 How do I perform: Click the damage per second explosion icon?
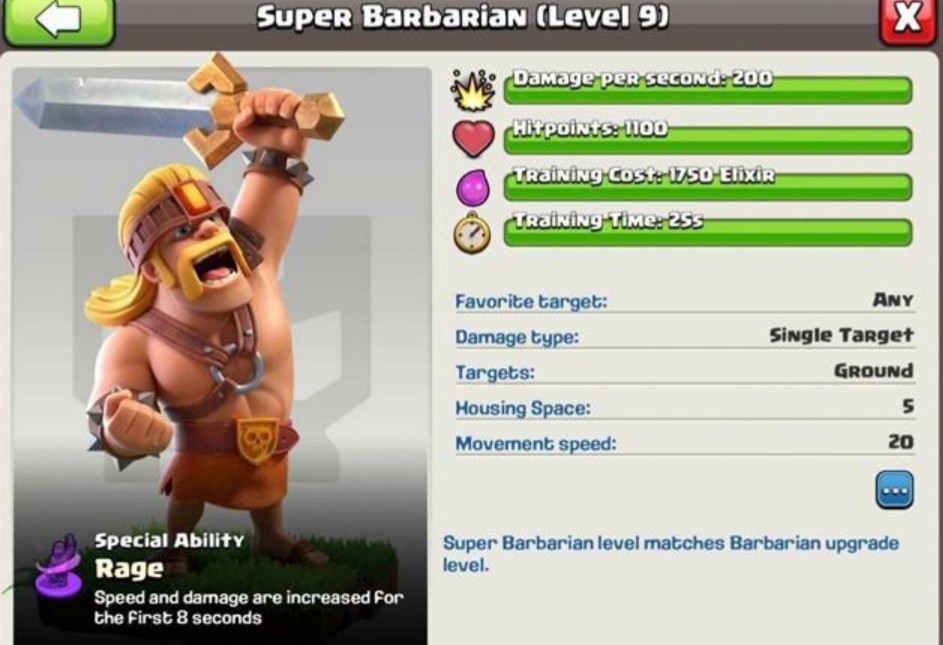tap(473, 90)
